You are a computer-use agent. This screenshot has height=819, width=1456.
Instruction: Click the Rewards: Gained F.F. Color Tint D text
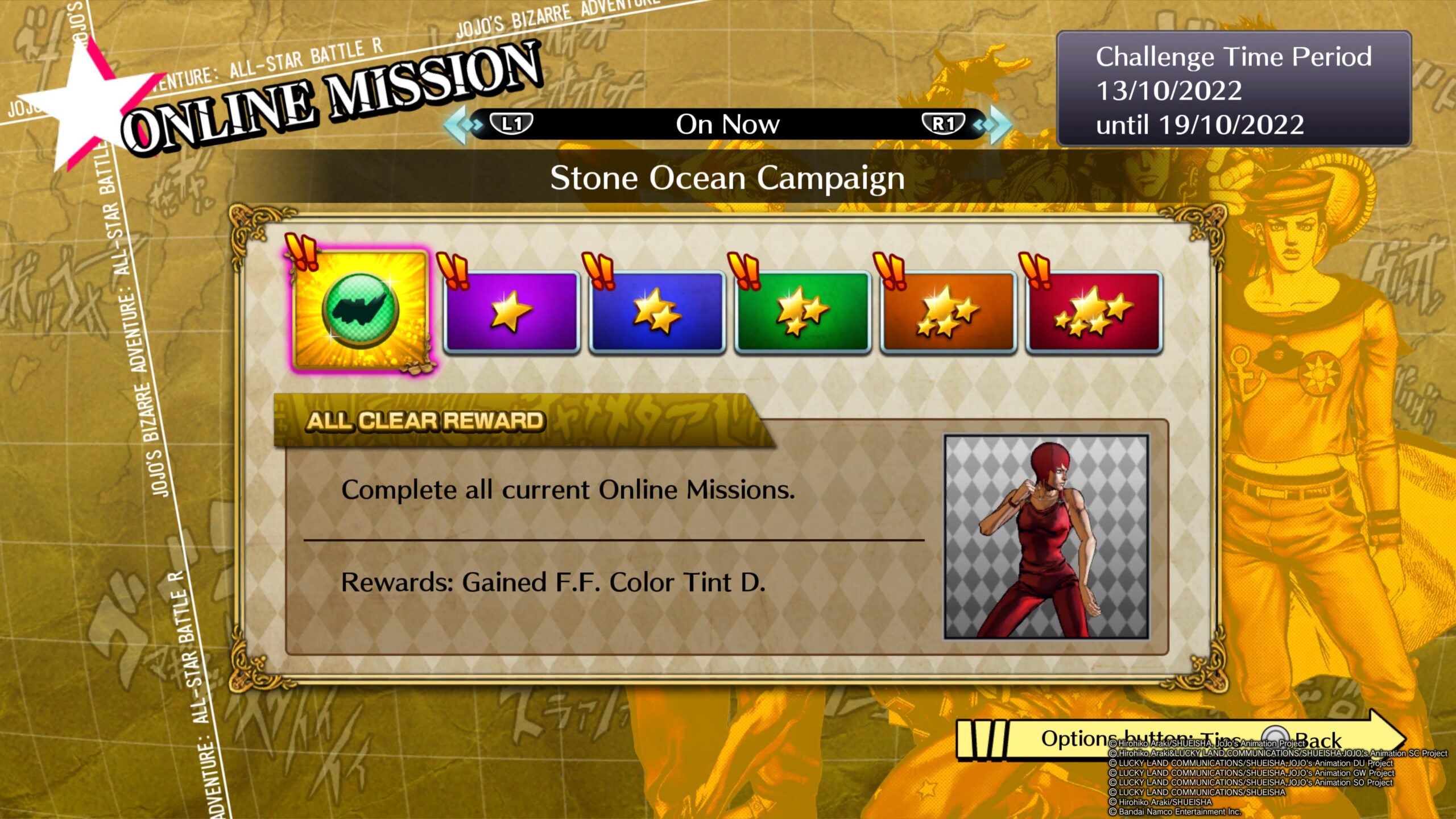[553, 582]
